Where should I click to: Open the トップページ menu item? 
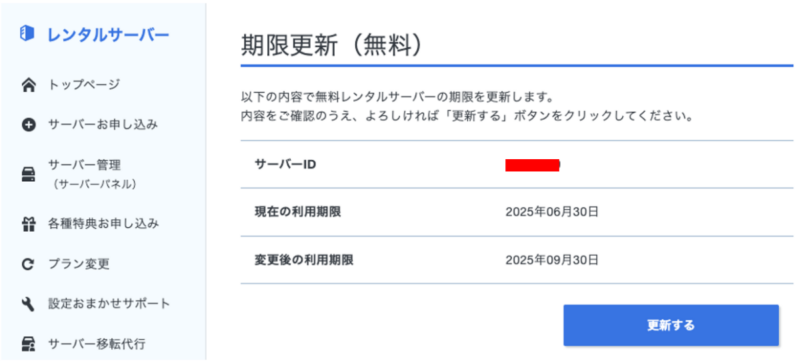tap(84, 85)
